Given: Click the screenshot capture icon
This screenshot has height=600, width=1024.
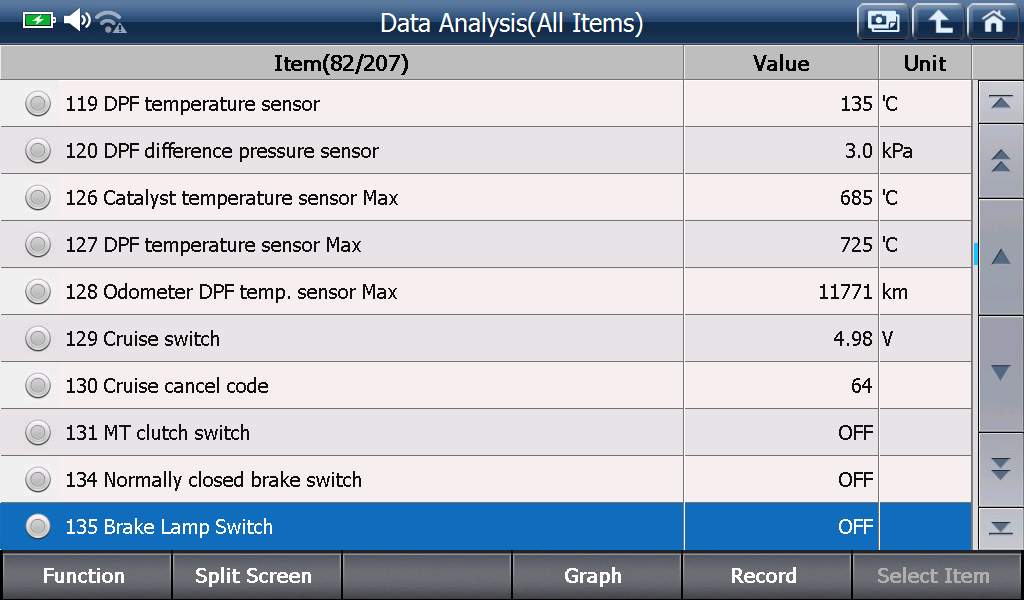Looking at the screenshot, I should click(883, 22).
